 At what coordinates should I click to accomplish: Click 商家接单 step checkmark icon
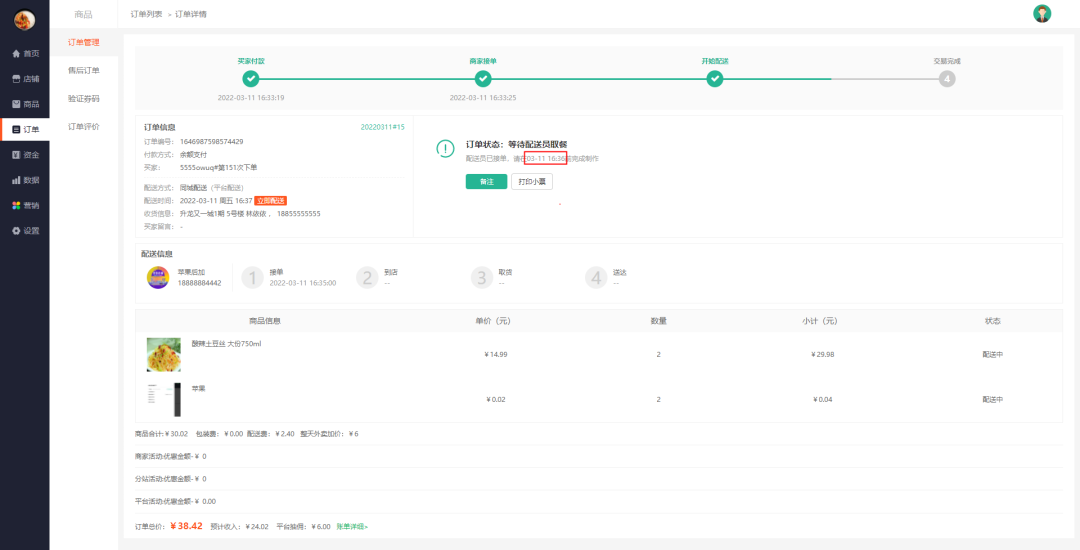[484, 79]
